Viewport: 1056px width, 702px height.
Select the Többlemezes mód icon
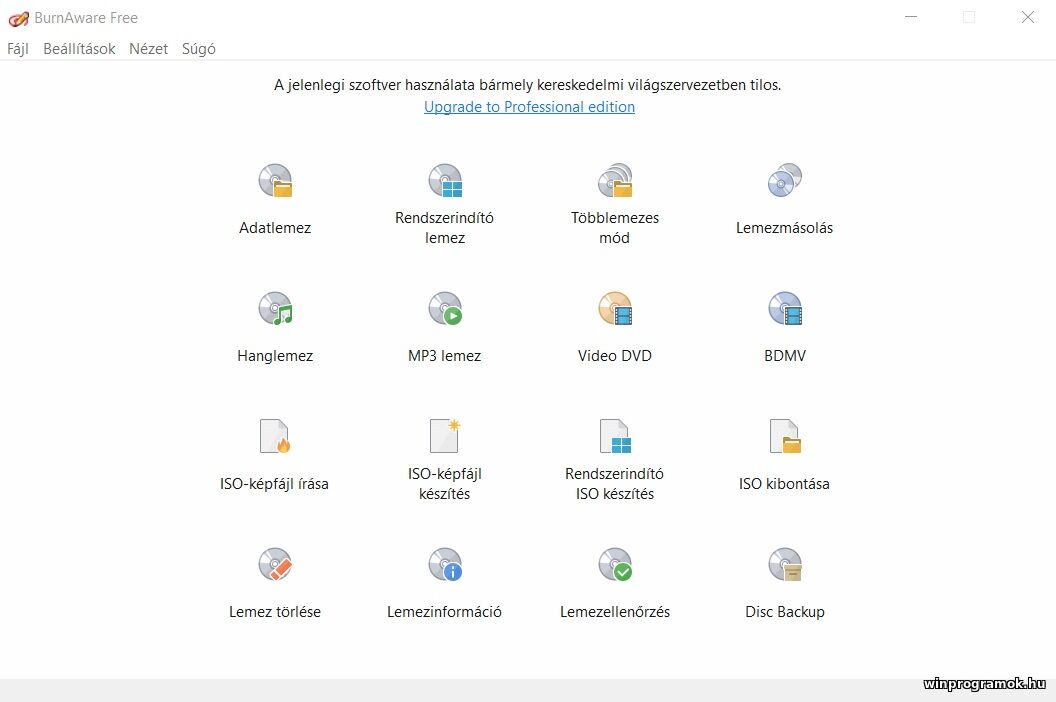[x=615, y=181]
